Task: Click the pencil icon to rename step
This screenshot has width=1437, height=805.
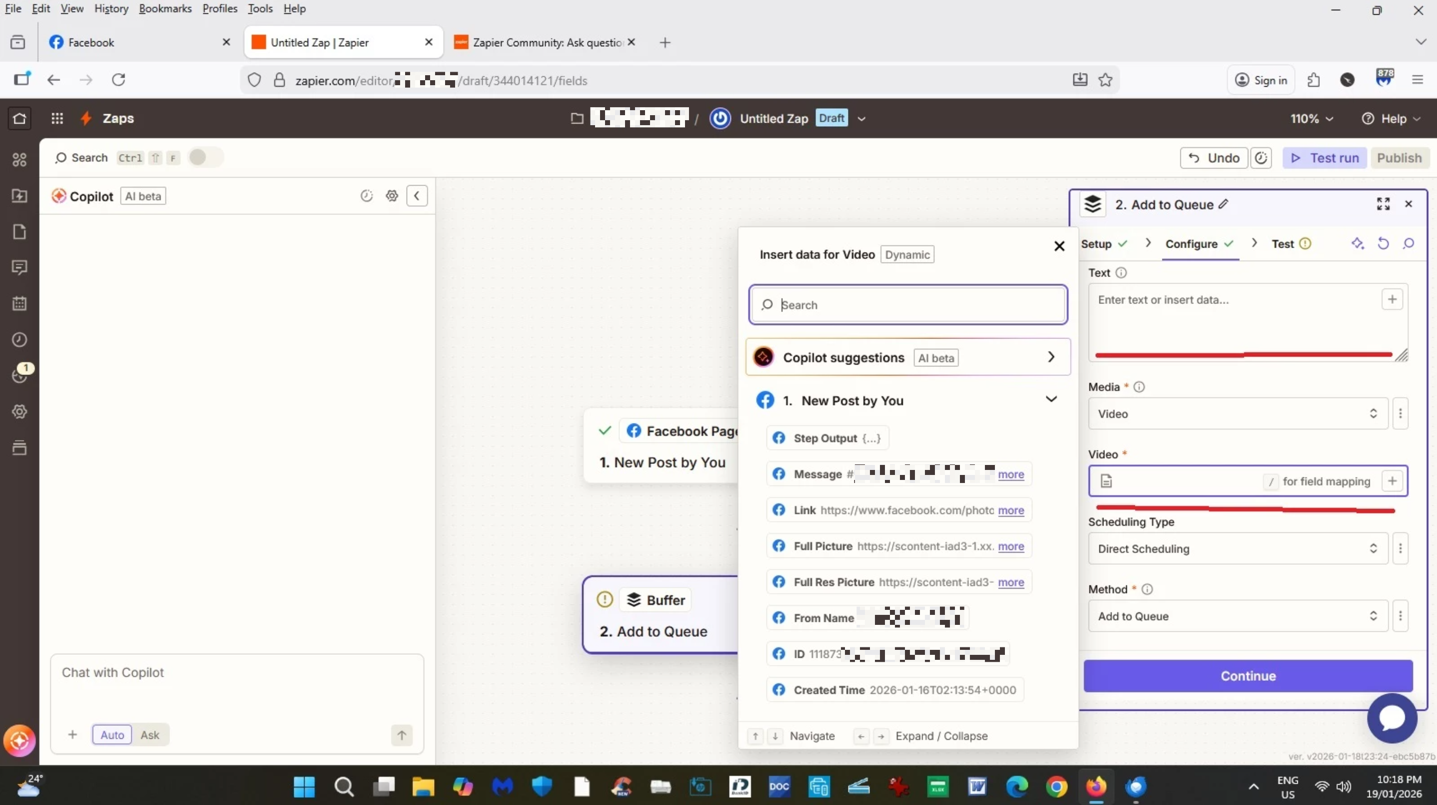Action: point(1223,205)
